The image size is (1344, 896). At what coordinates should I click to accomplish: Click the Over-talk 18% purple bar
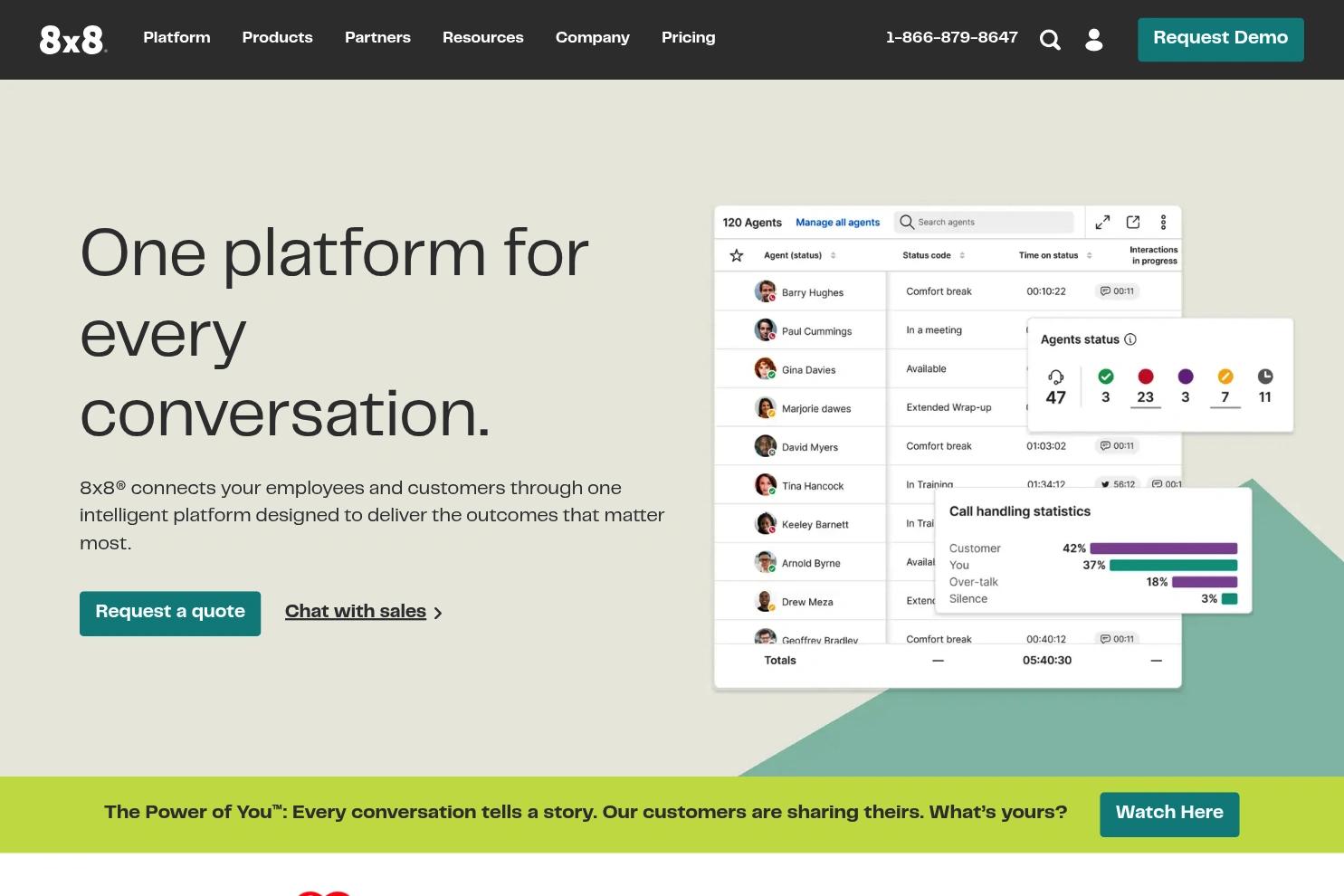click(1205, 582)
